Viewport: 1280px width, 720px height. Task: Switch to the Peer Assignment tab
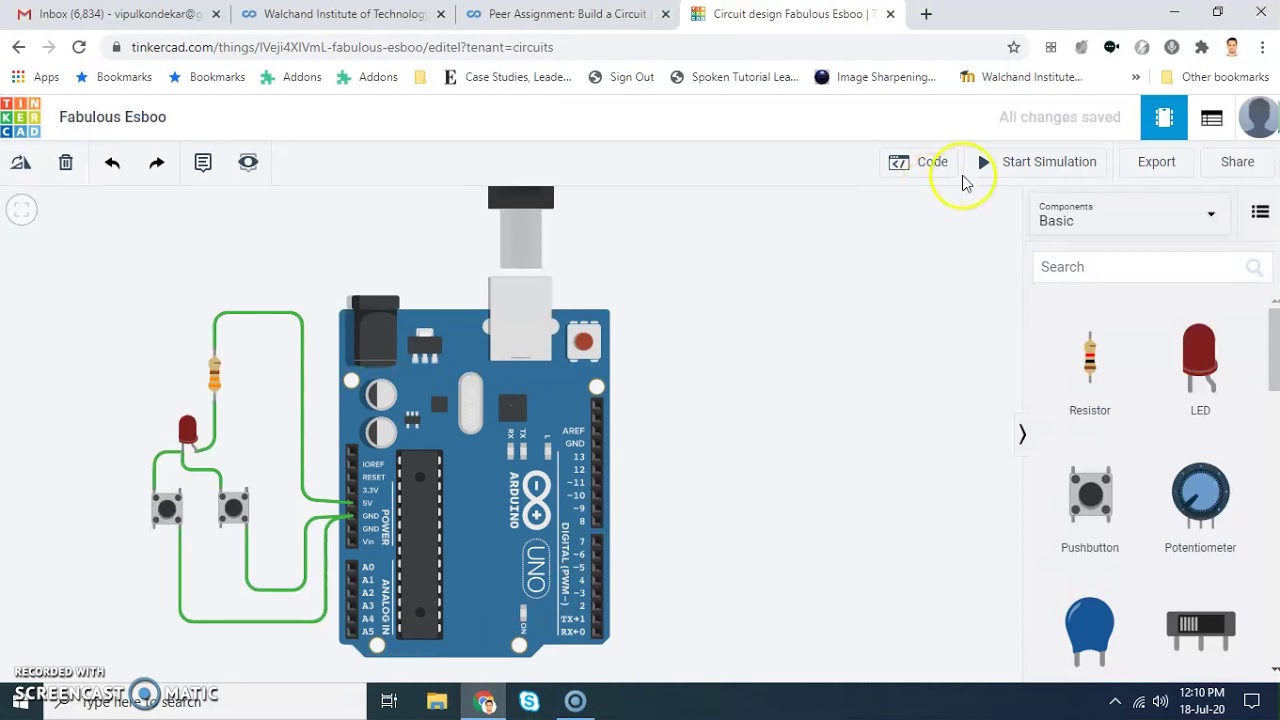coord(567,14)
